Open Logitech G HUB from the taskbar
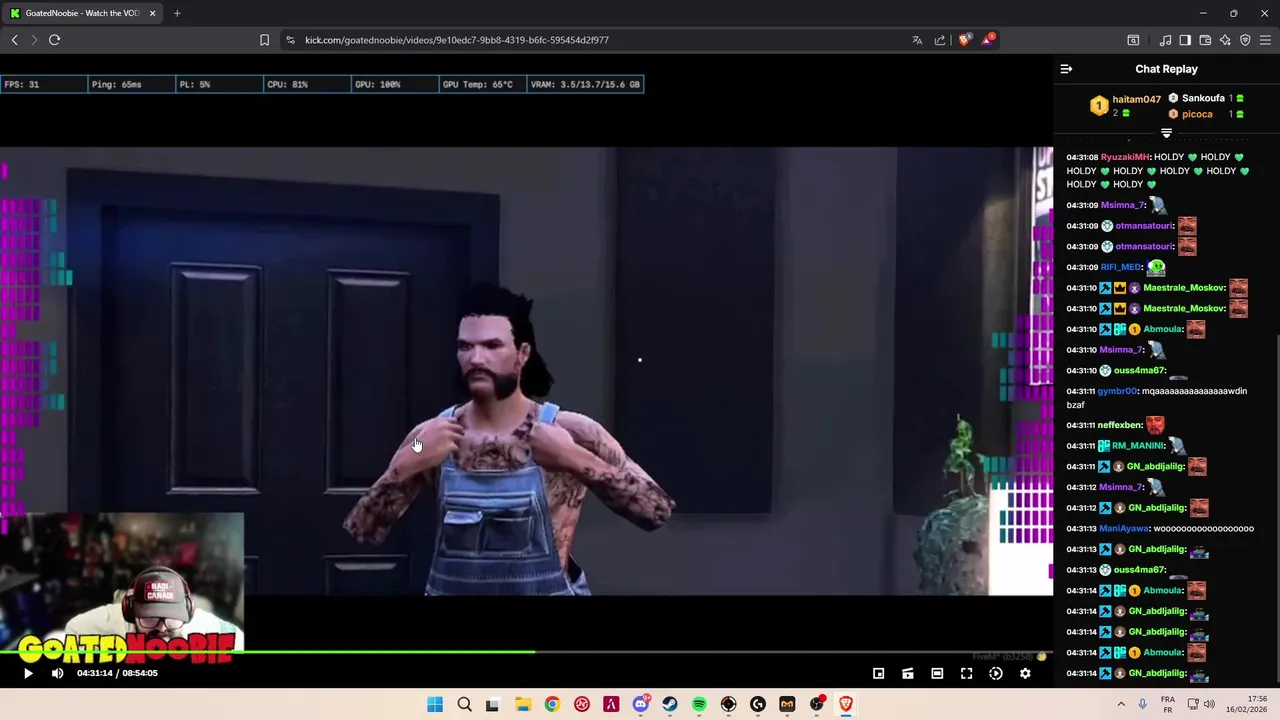Image resolution: width=1280 pixels, height=720 pixels. tap(757, 704)
